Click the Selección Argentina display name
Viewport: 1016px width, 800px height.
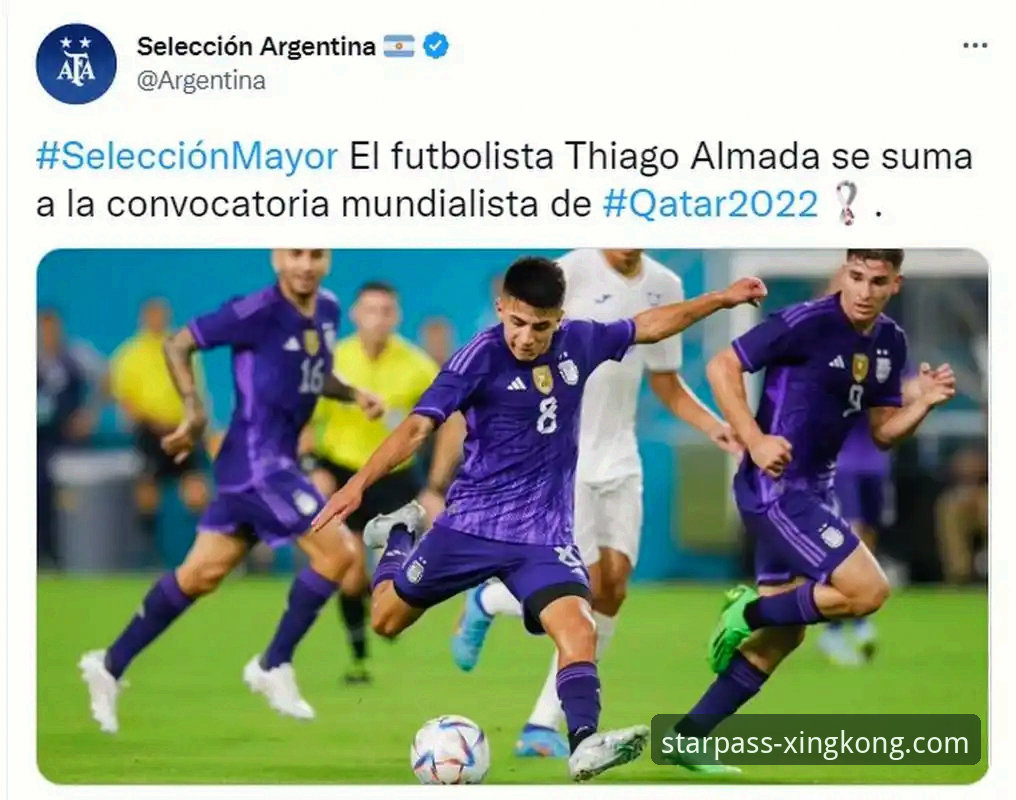pos(256,46)
